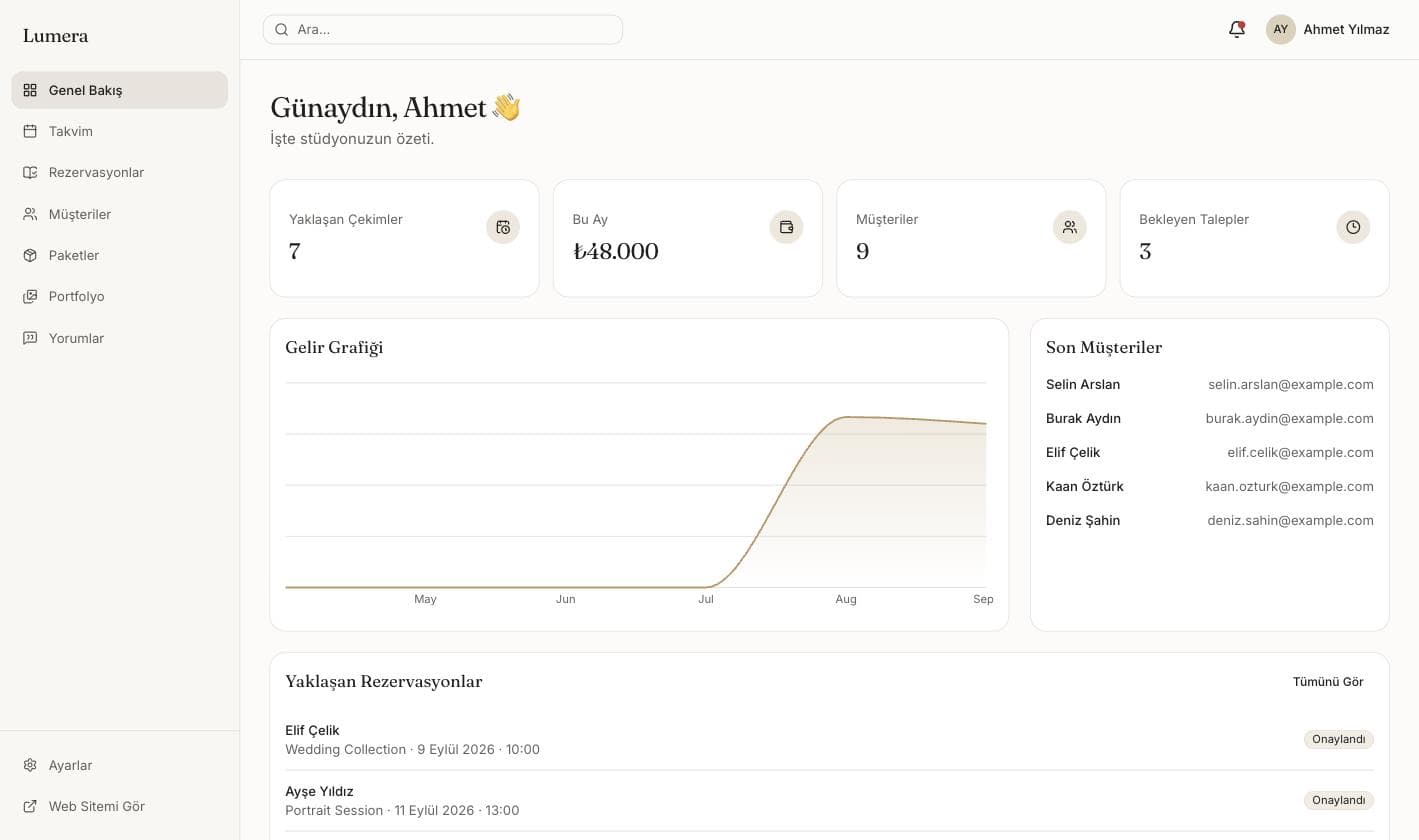The image size is (1419, 840).
Task: Click the Onaylandı badge for Ayşe Yıldız
Action: tap(1339, 800)
